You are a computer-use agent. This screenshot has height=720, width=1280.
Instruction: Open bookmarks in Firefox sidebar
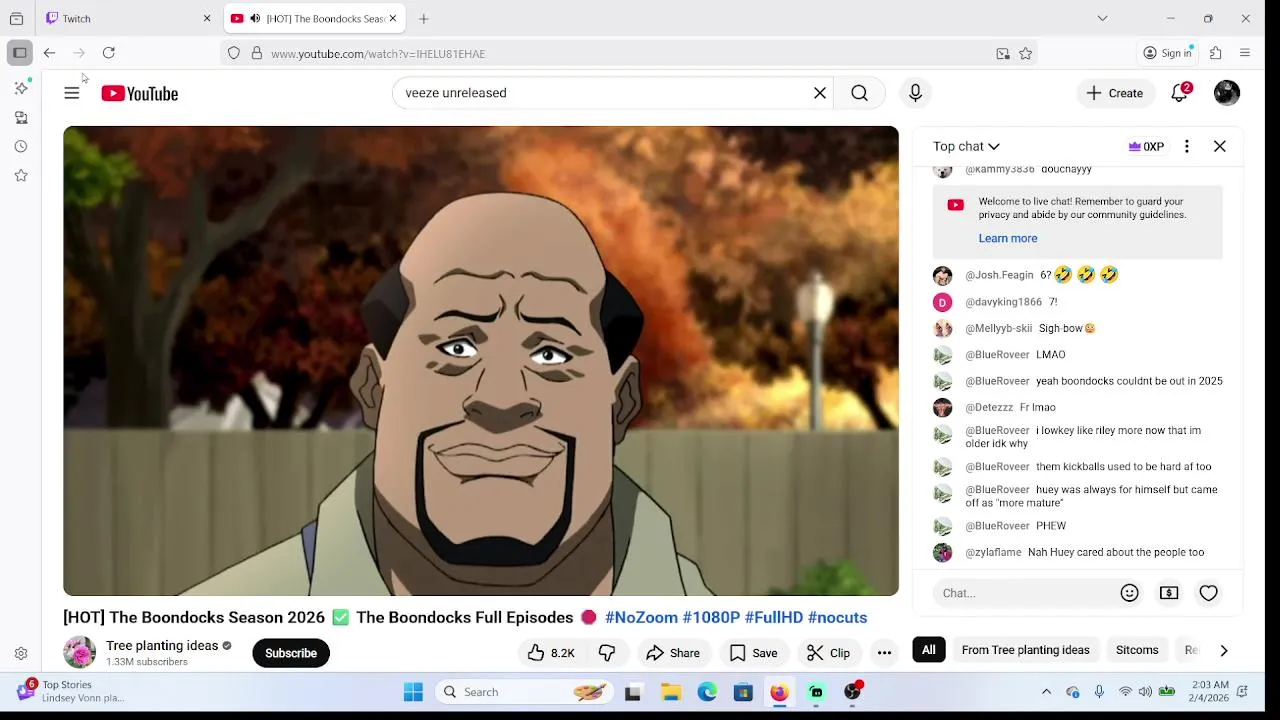pyautogui.click(x=21, y=176)
